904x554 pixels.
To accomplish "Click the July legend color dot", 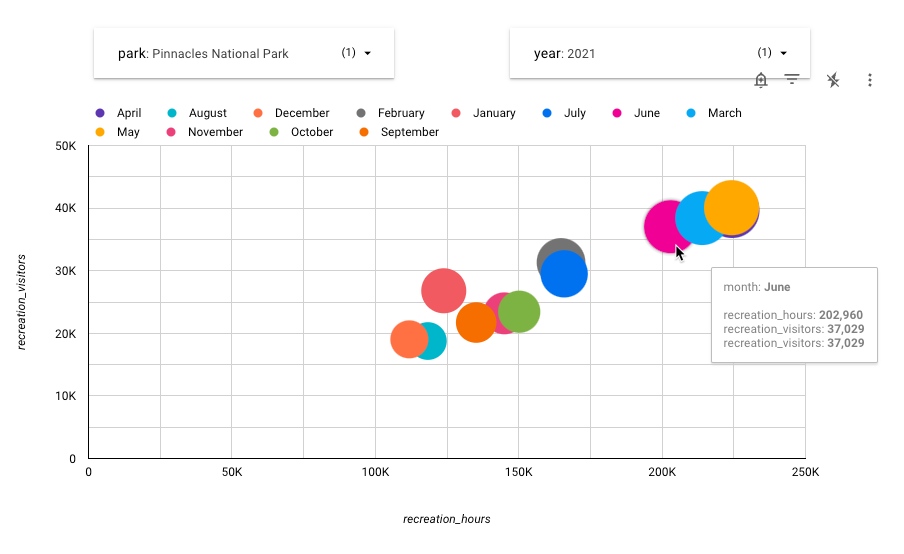I will pos(547,113).
